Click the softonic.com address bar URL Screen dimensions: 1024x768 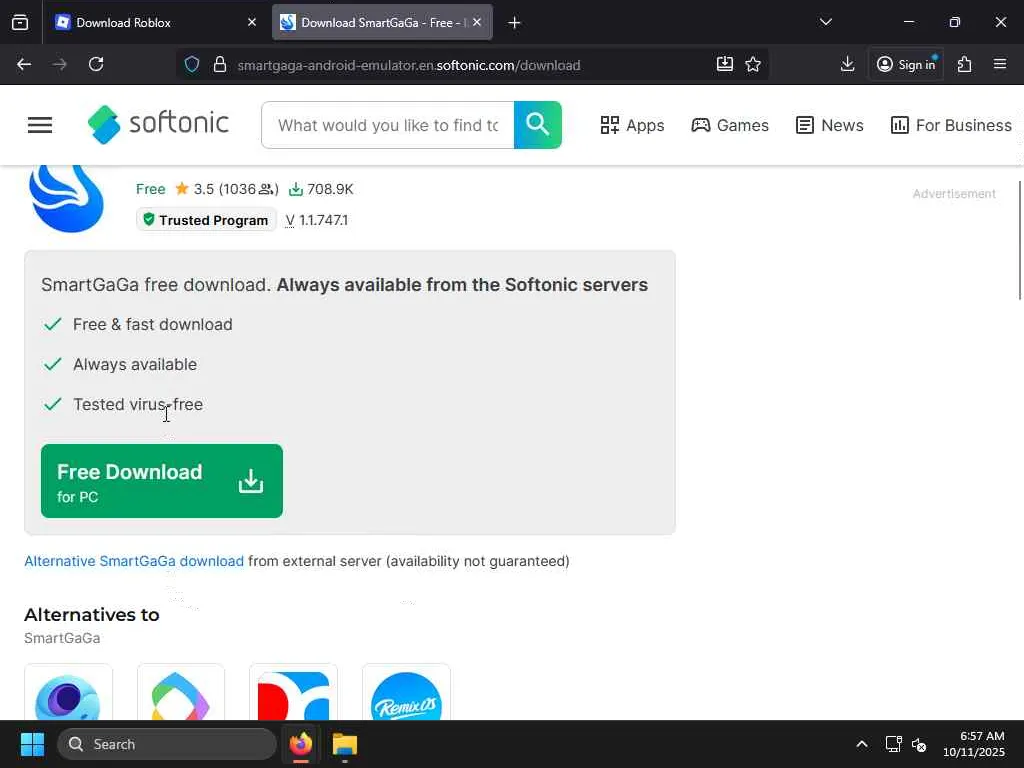click(409, 65)
